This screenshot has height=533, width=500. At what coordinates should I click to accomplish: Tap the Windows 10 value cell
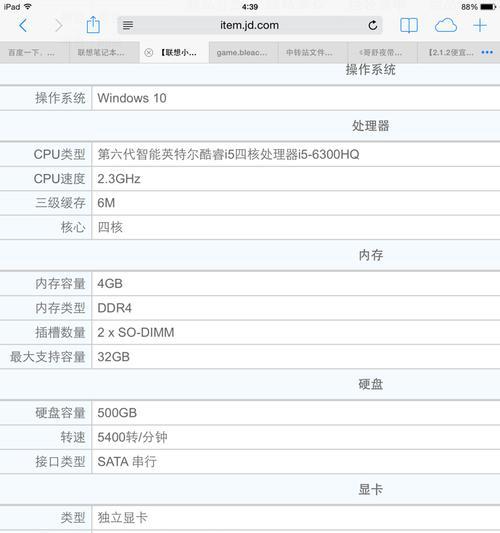(296, 98)
